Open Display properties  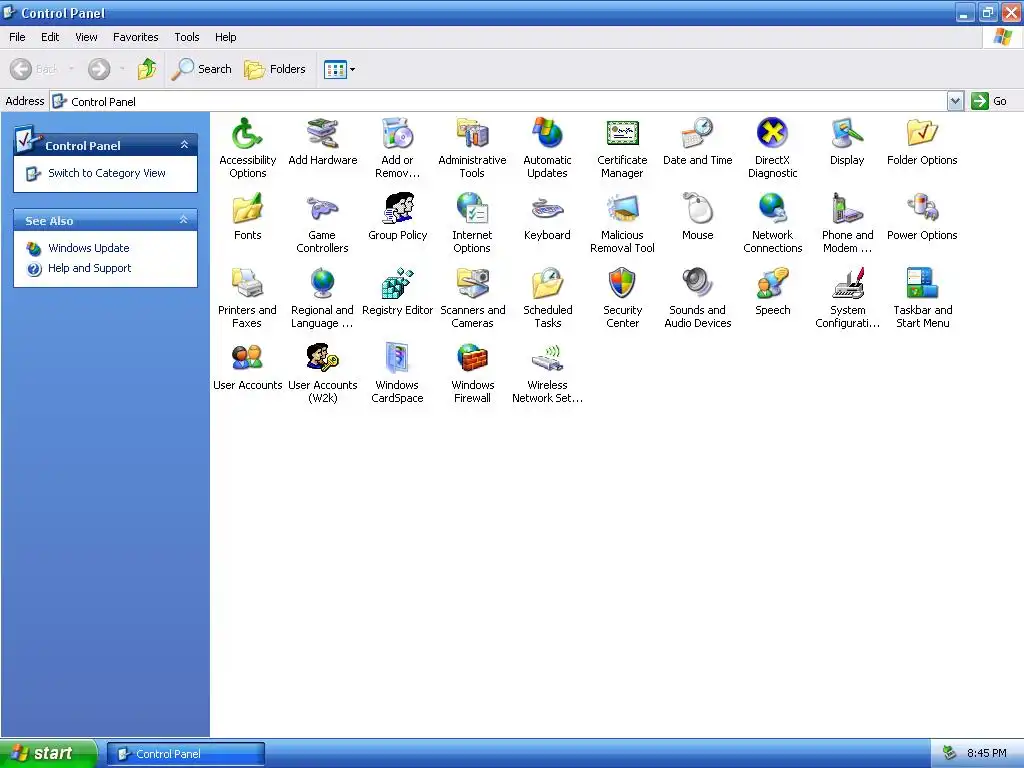click(847, 142)
